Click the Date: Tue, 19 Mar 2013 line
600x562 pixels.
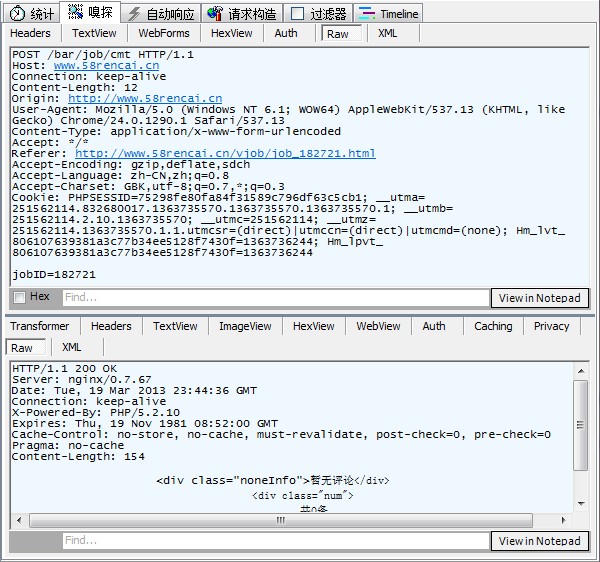click(134, 391)
